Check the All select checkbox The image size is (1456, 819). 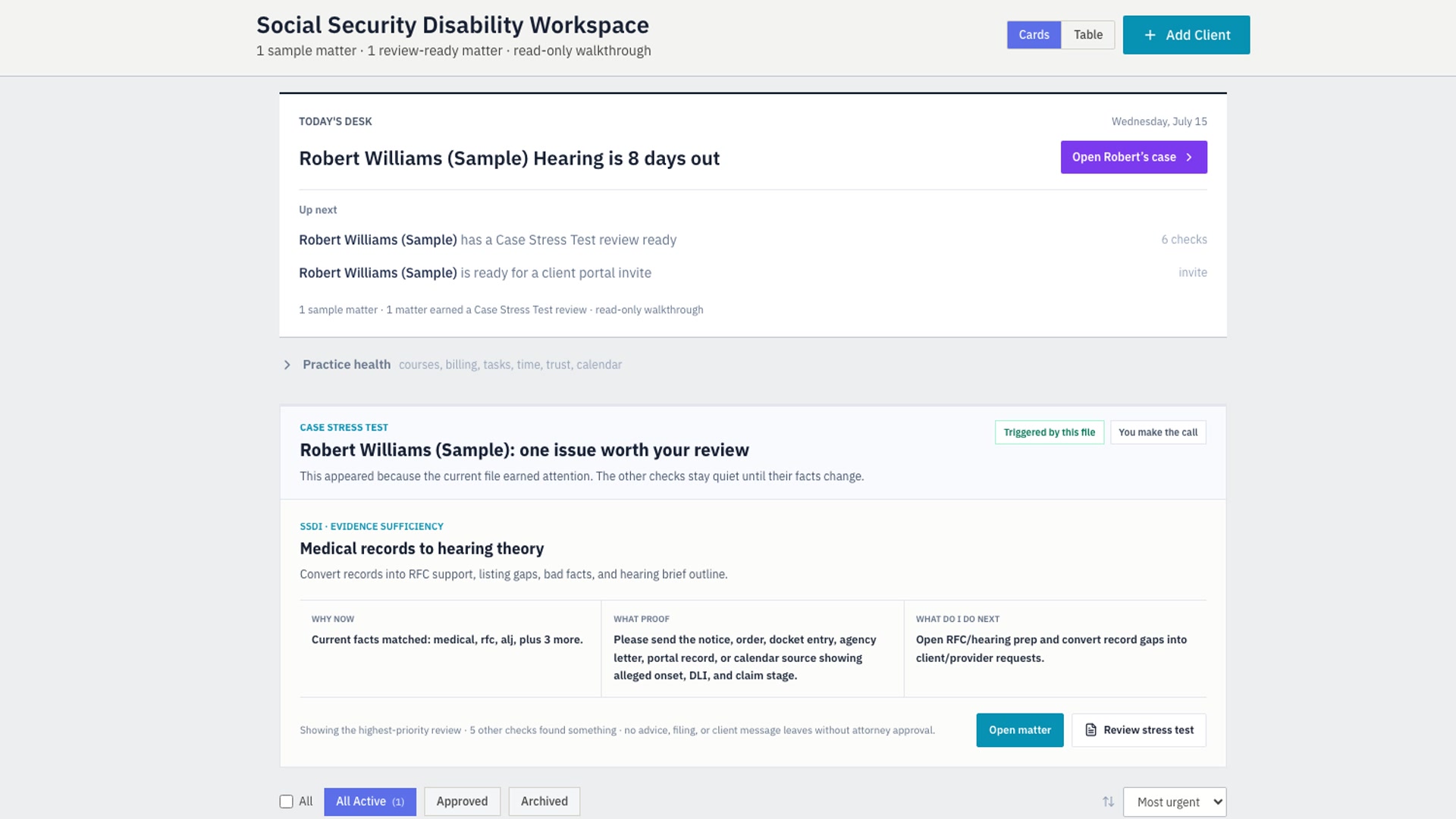[x=286, y=802]
